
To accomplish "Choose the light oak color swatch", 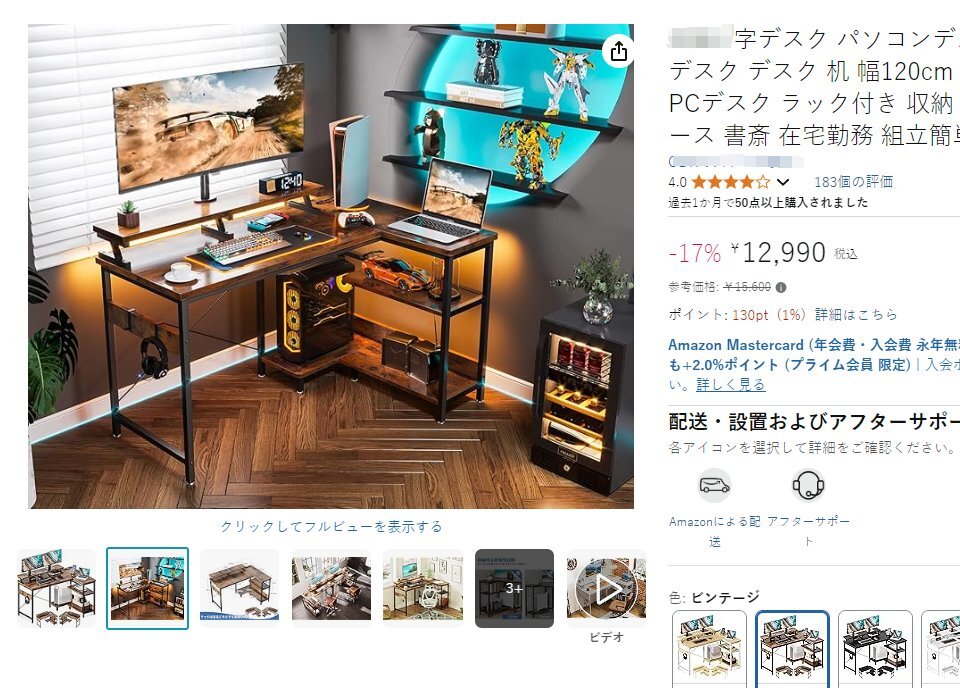I will [x=709, y=649].
